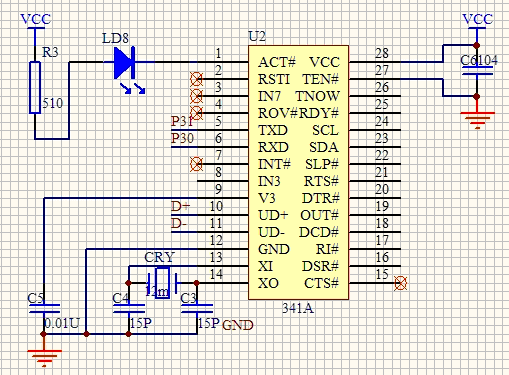Viewport: 509px width, 375px height.
Task: Click the R3 510 resistor symbol
Action: coord(35,87)
